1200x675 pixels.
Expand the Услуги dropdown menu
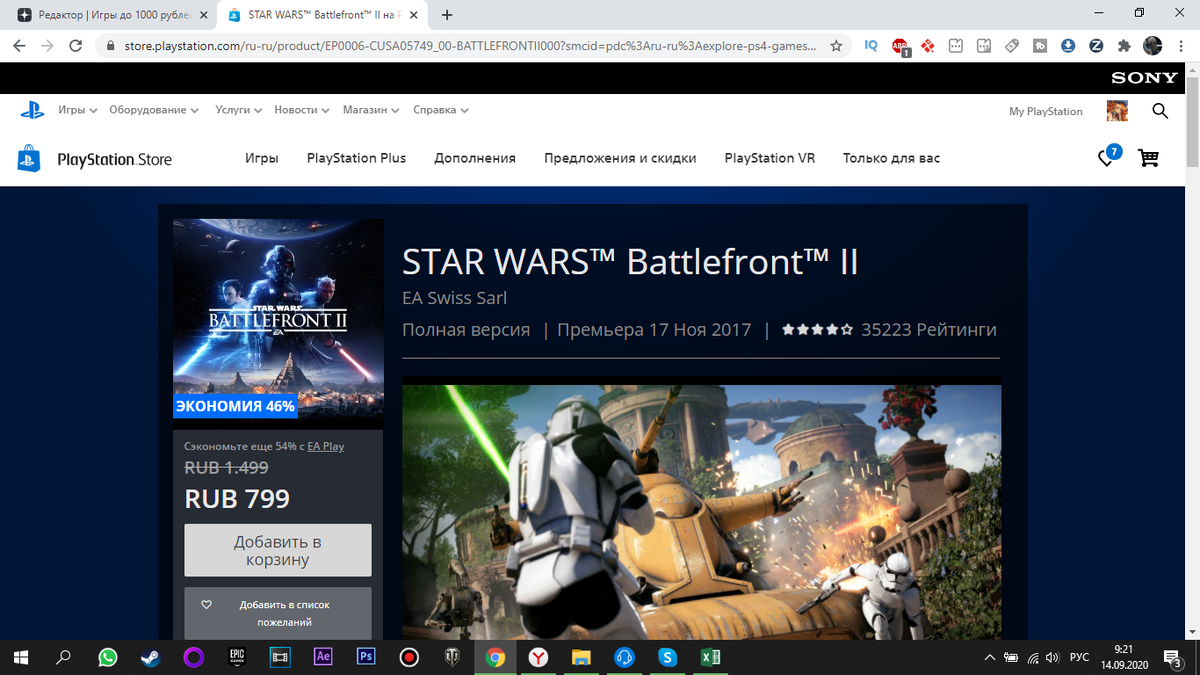239,110
